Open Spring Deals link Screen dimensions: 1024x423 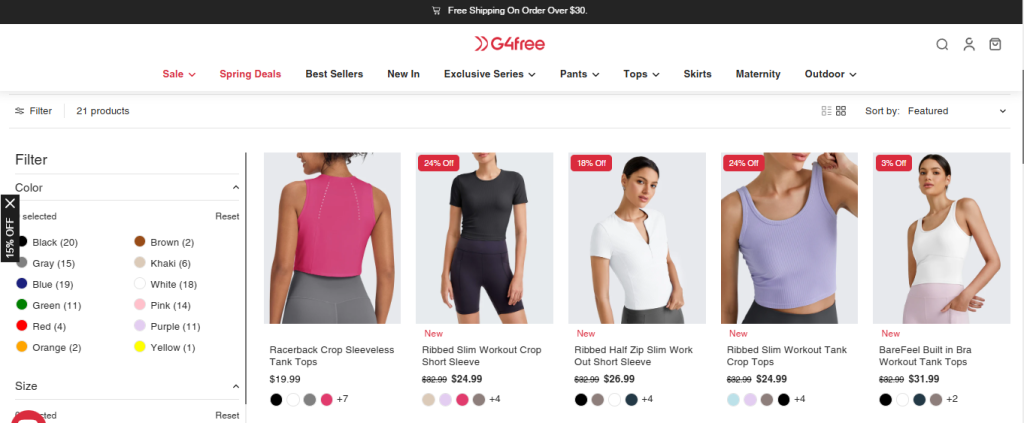[x=250, y=74]
